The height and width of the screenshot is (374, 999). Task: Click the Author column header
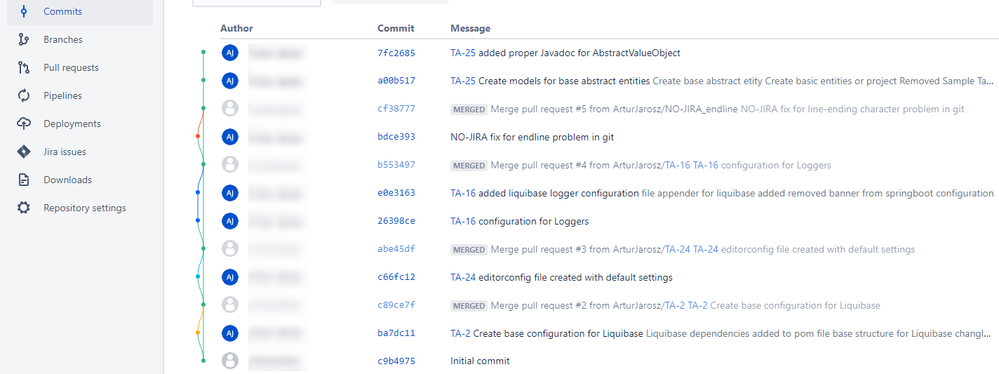click(x=236, y=29)
